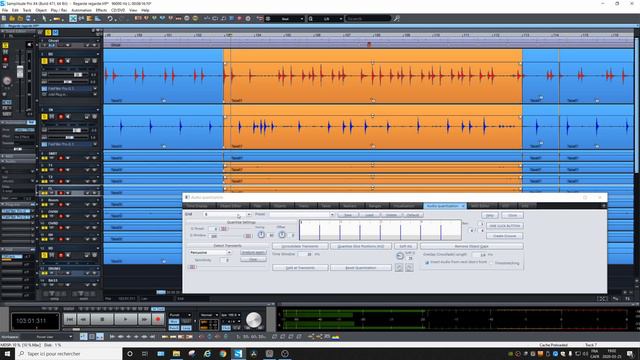Viewport: 640px width, 360px height.
Task: Solo the BD track with its S button
Action: [x=44, y=61]
